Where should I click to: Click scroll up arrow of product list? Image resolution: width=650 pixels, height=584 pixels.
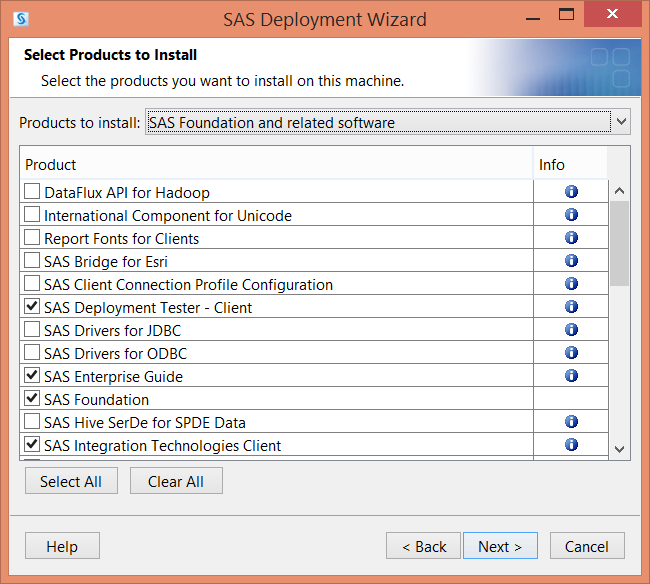click(x=619, y=191)
